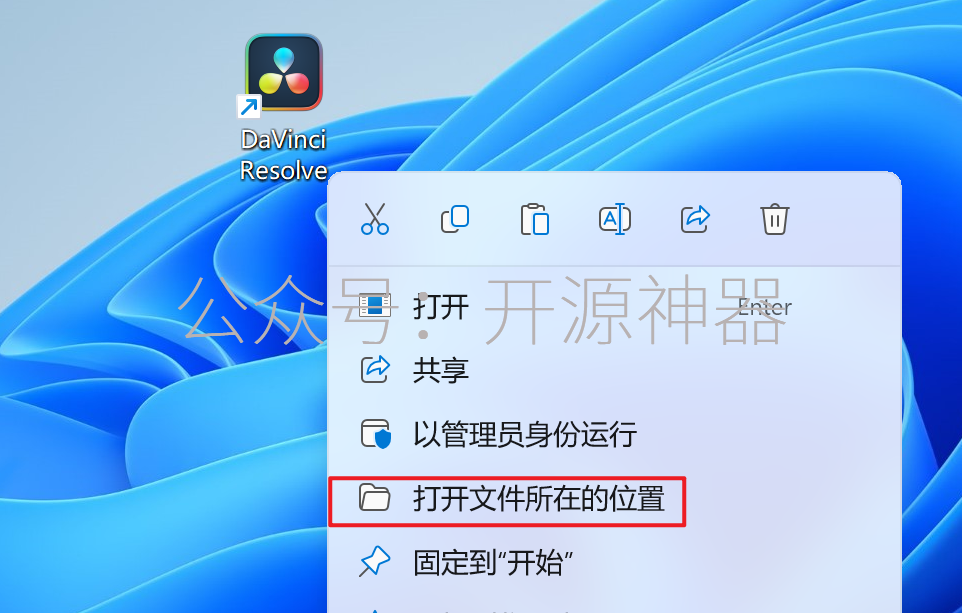
Task: Select the DaVinci Resolve desktop shortcut icon
Action: 283,72
